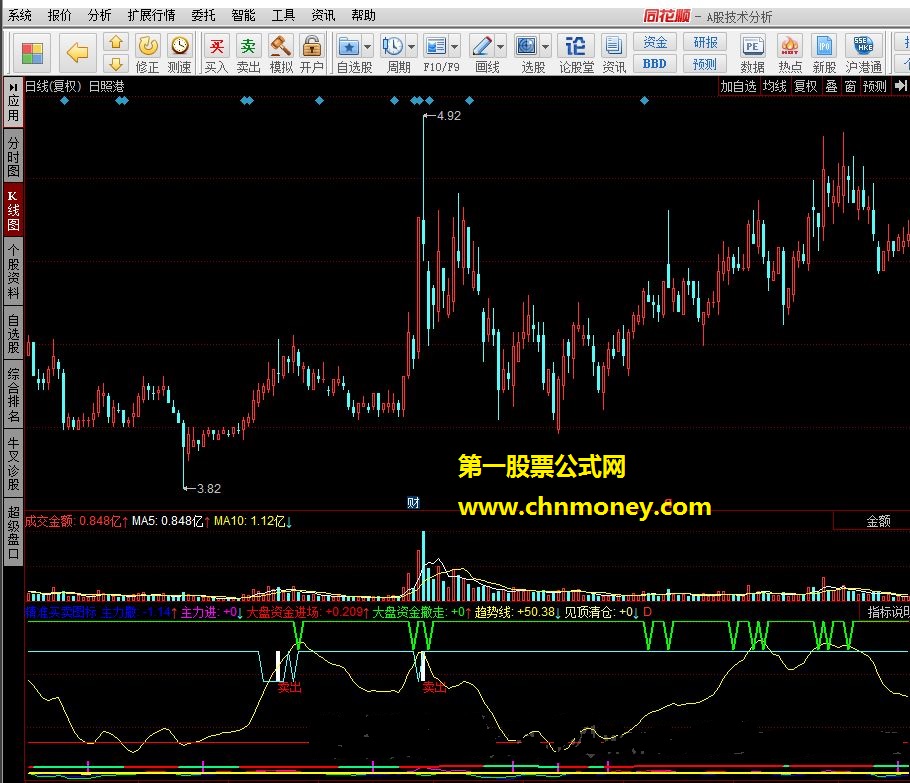910x783 pixels.
Task: Click the 资金 capital flow button
Action: (655, 42)
